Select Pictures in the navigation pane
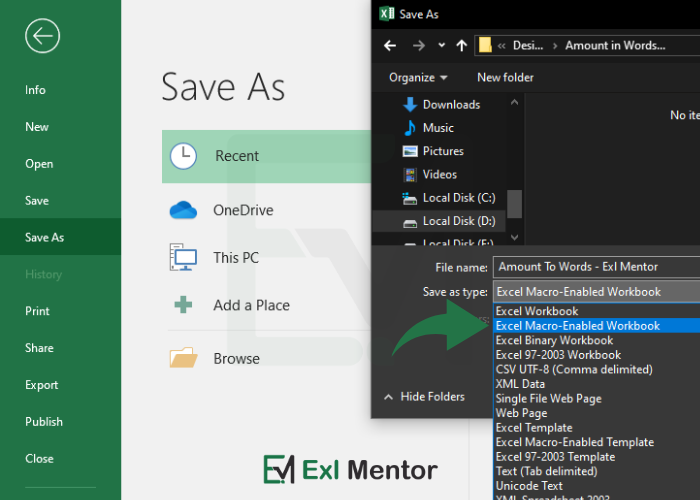This screenshot has height=500, width=700. (x=443, y=151)
